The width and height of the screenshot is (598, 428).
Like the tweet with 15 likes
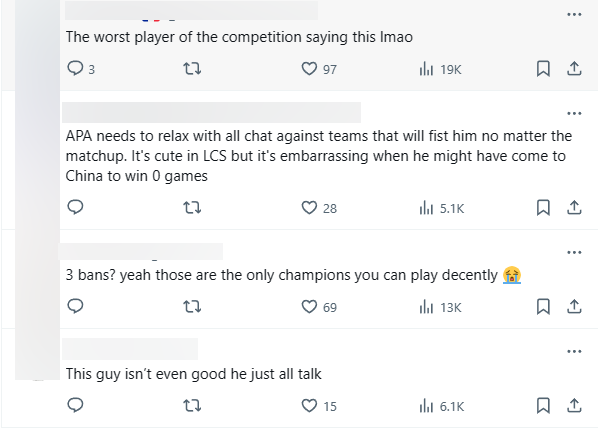click(319, 406)
